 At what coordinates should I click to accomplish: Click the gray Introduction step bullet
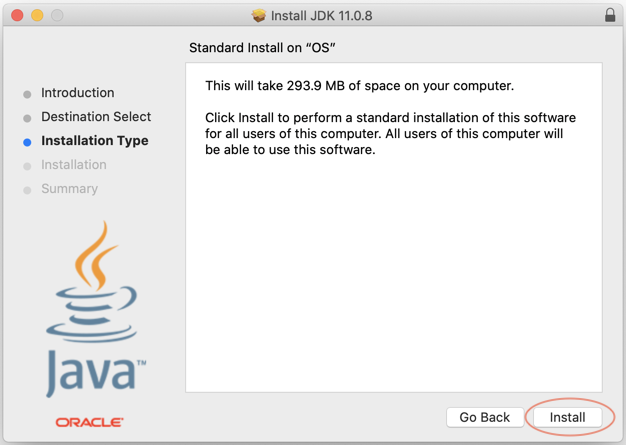[27, 94]
